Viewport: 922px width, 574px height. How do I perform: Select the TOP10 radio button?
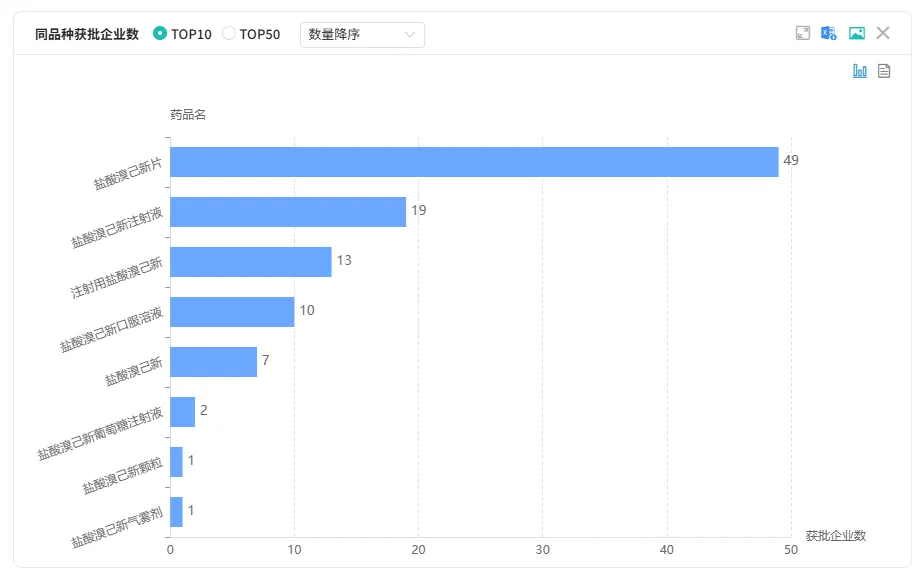[x=160, y=34]
